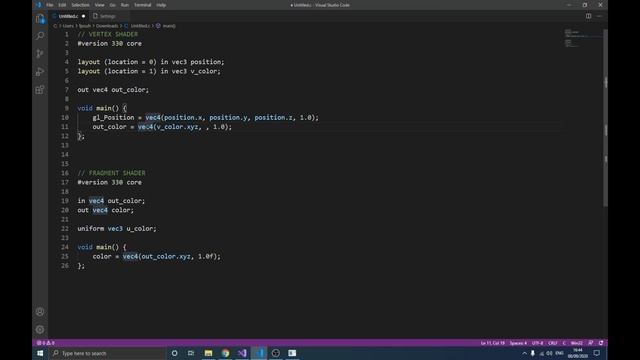
Task: Open the Accounts menu icon
Action: (40, 312)
